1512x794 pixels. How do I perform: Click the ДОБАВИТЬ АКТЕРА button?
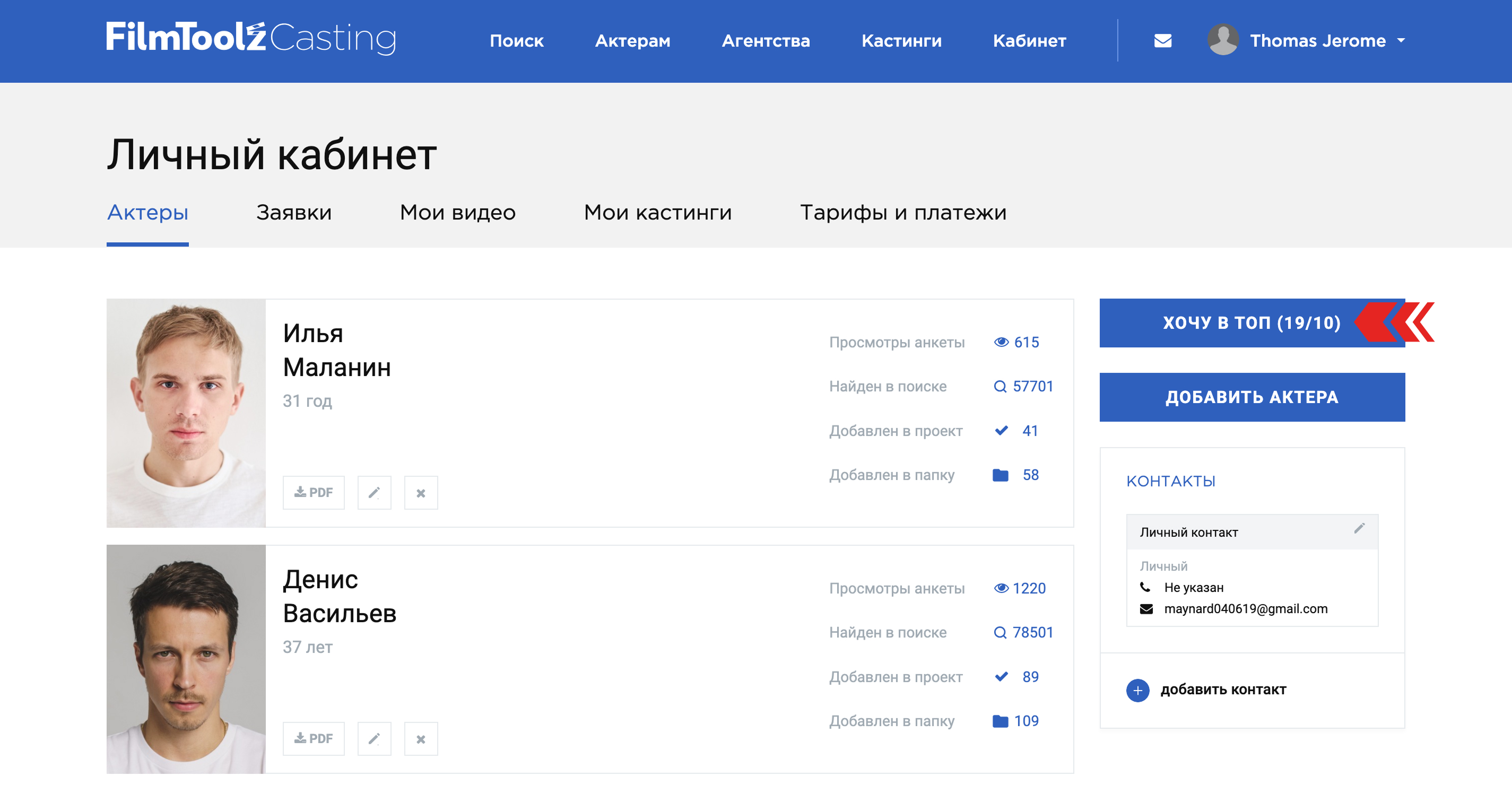[x=1252, y=397]
